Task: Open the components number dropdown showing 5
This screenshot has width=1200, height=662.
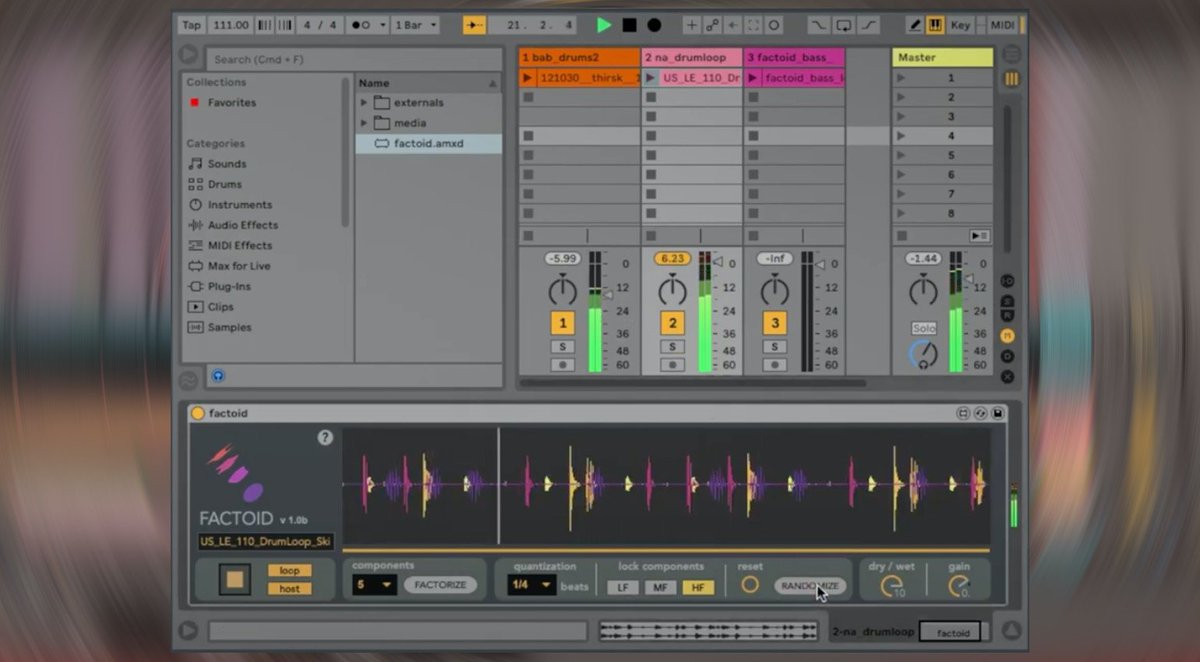Action: coord(374,585)
